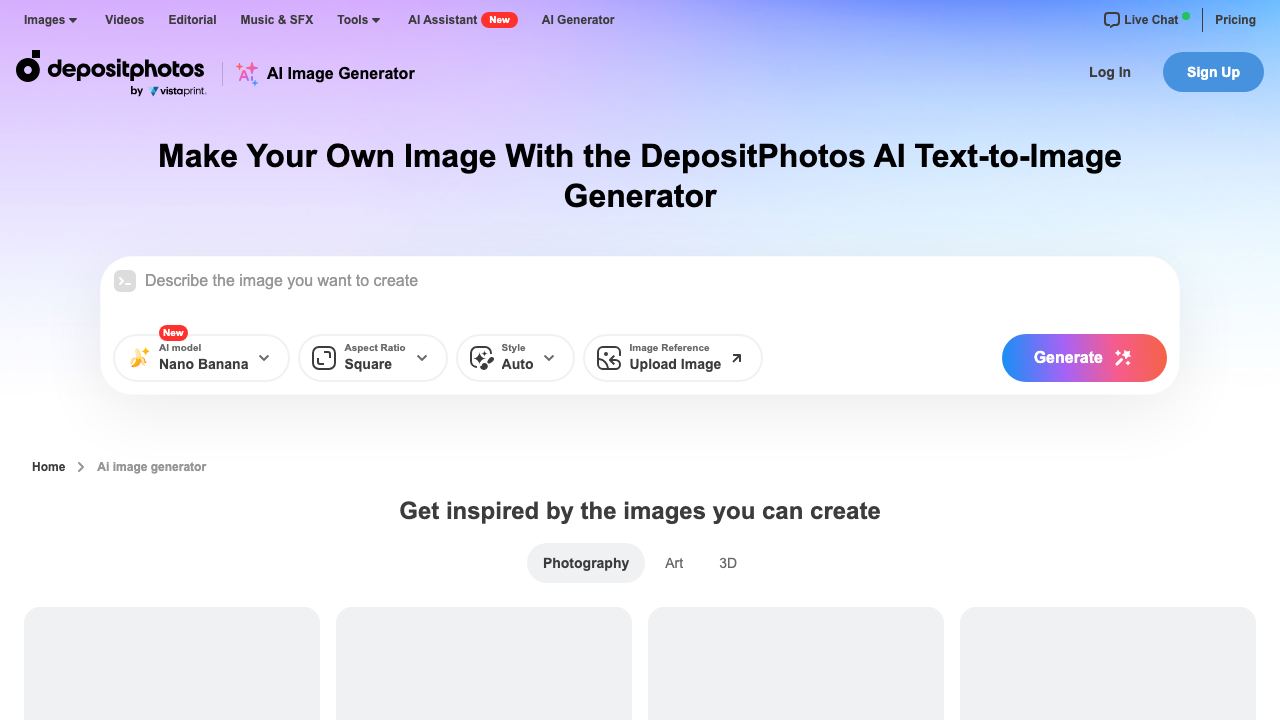Click the Sign Up button
This screenshot has width=1280, height=720.
[1213, 72]
